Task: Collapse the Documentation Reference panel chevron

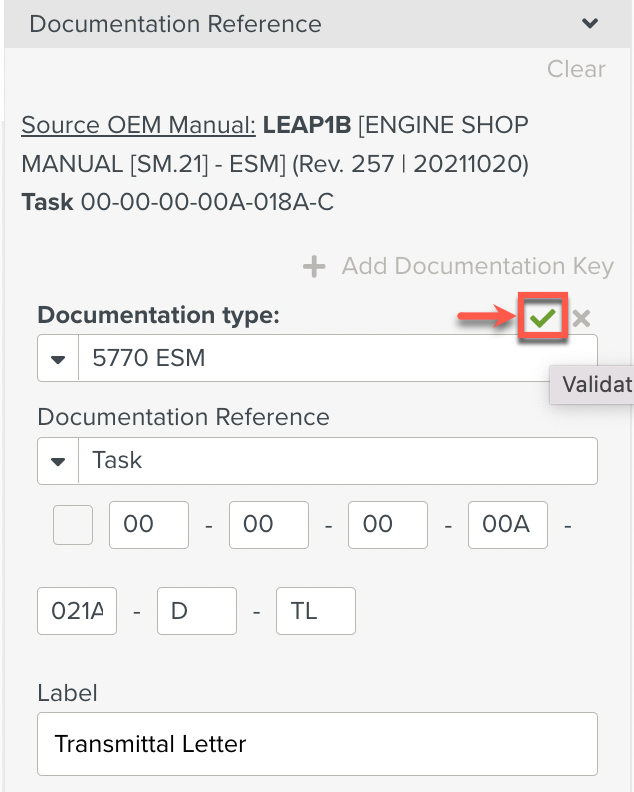Action: click(590, 23)
